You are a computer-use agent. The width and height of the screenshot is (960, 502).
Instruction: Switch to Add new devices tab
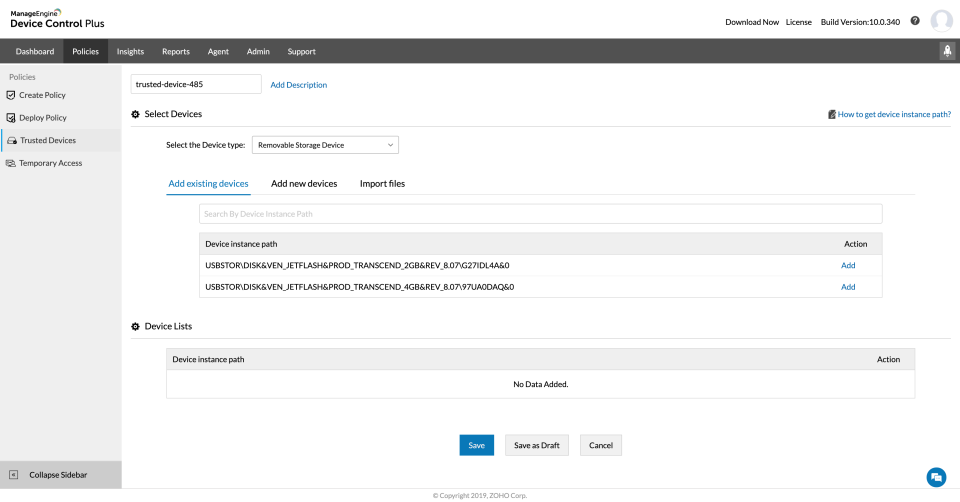304,184
